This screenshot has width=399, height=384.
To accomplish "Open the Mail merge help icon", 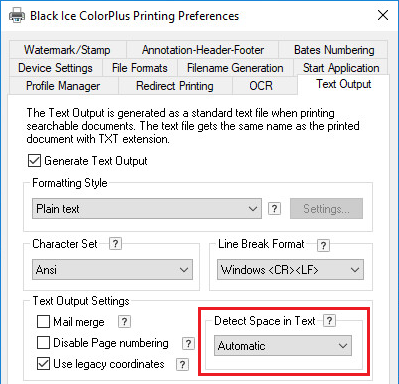I will coord(124,322).
